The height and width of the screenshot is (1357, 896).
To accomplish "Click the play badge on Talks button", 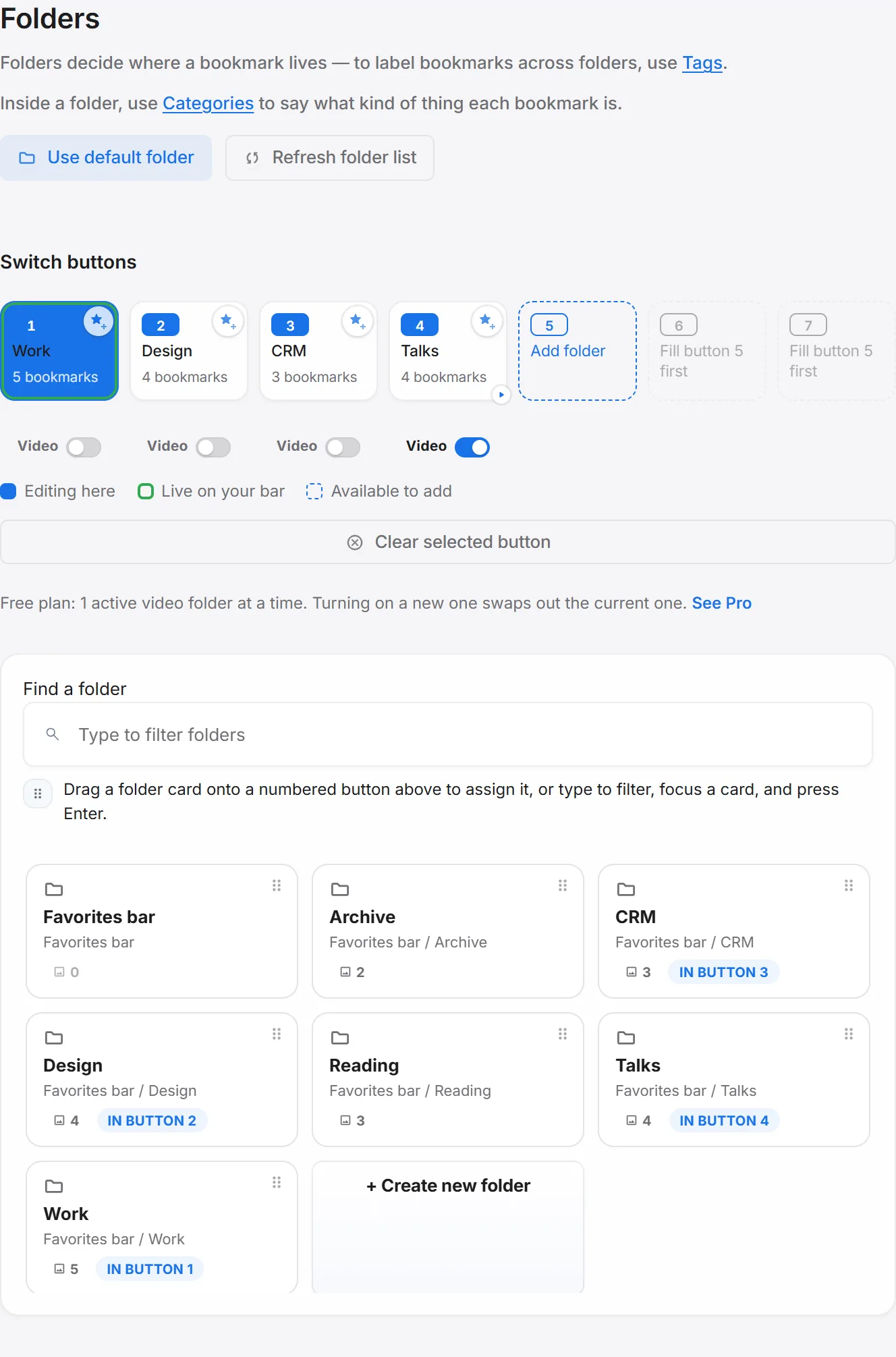I will [501, 395].
